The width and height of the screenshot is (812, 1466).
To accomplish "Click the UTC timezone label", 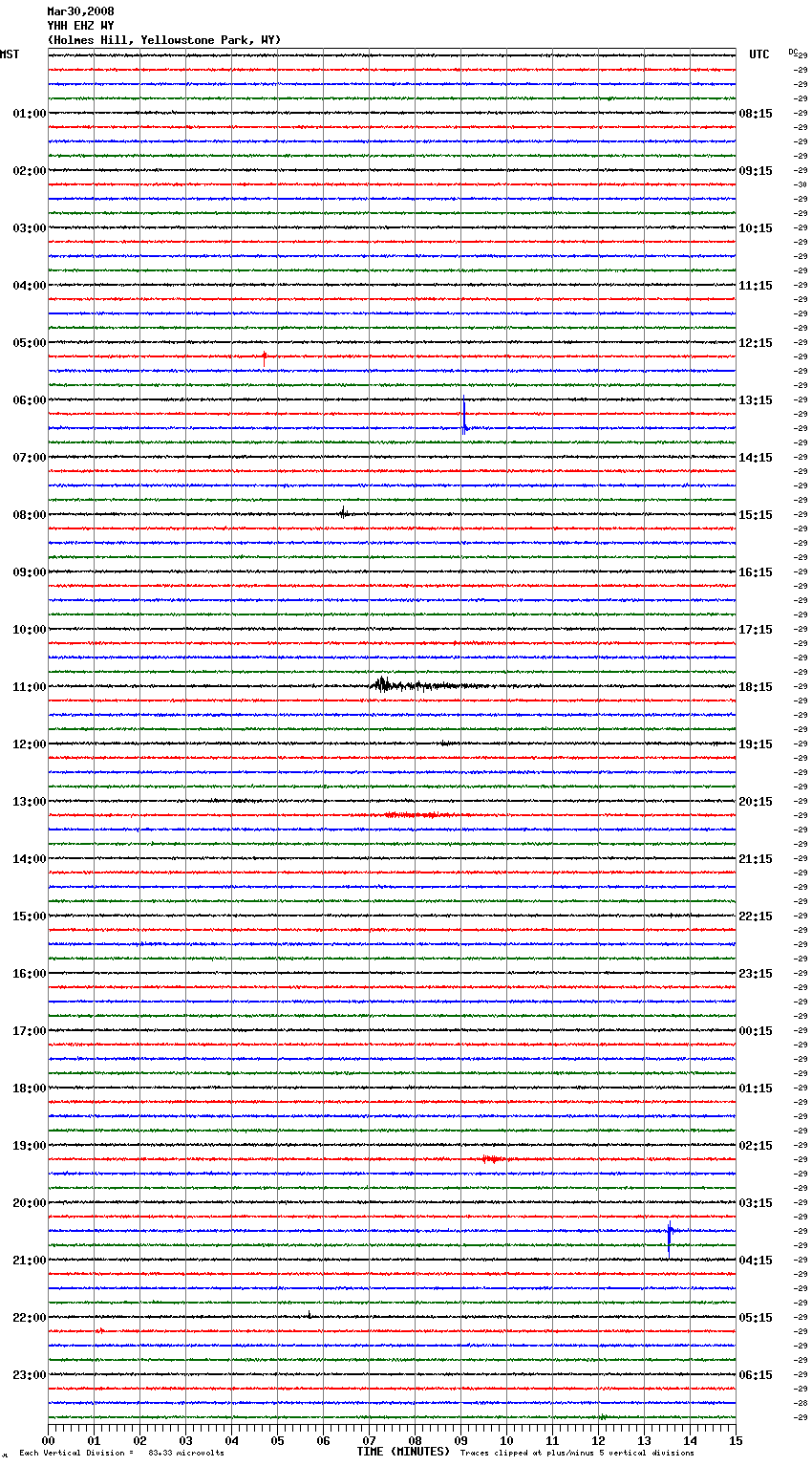I will [759, 54].
